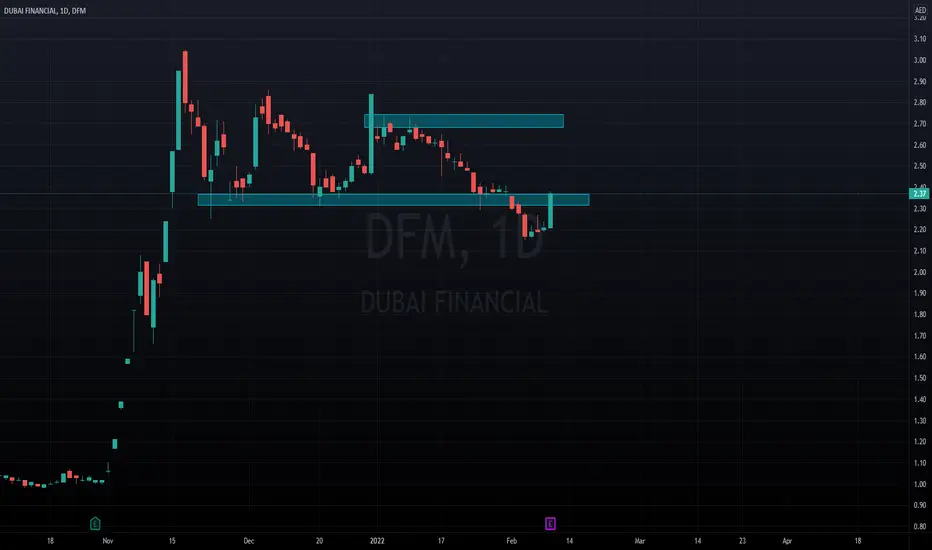The height and width of the screenshot is (550, 932).
Task: Click the 2.37 current price tag
Action: point(920,194)
